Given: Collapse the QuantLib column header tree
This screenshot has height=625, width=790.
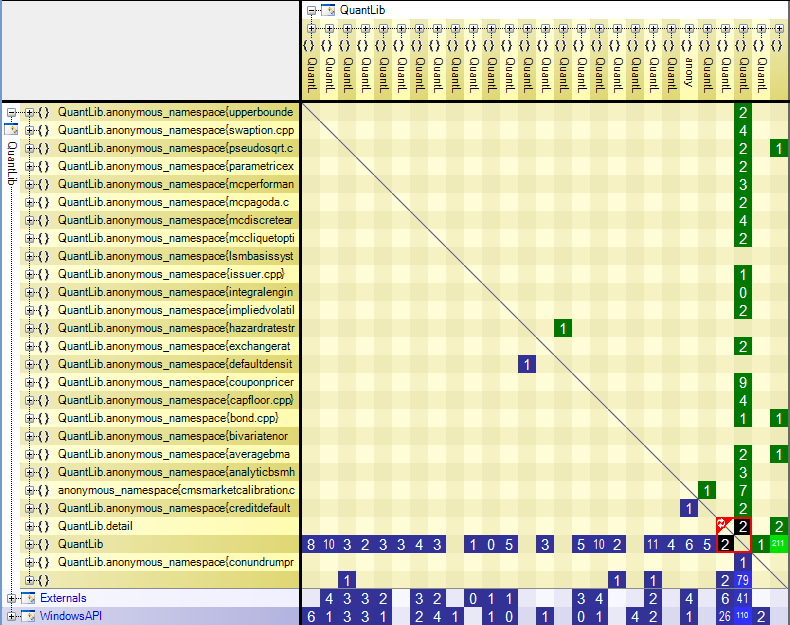Looking at the screenshot, I should click(x=311, y=10).
